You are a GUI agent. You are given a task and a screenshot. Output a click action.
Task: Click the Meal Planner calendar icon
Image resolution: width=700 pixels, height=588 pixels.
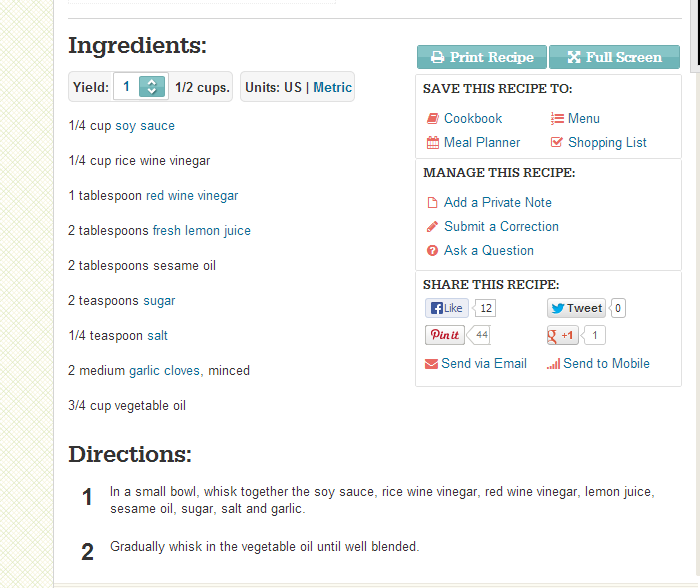[433, 143]
